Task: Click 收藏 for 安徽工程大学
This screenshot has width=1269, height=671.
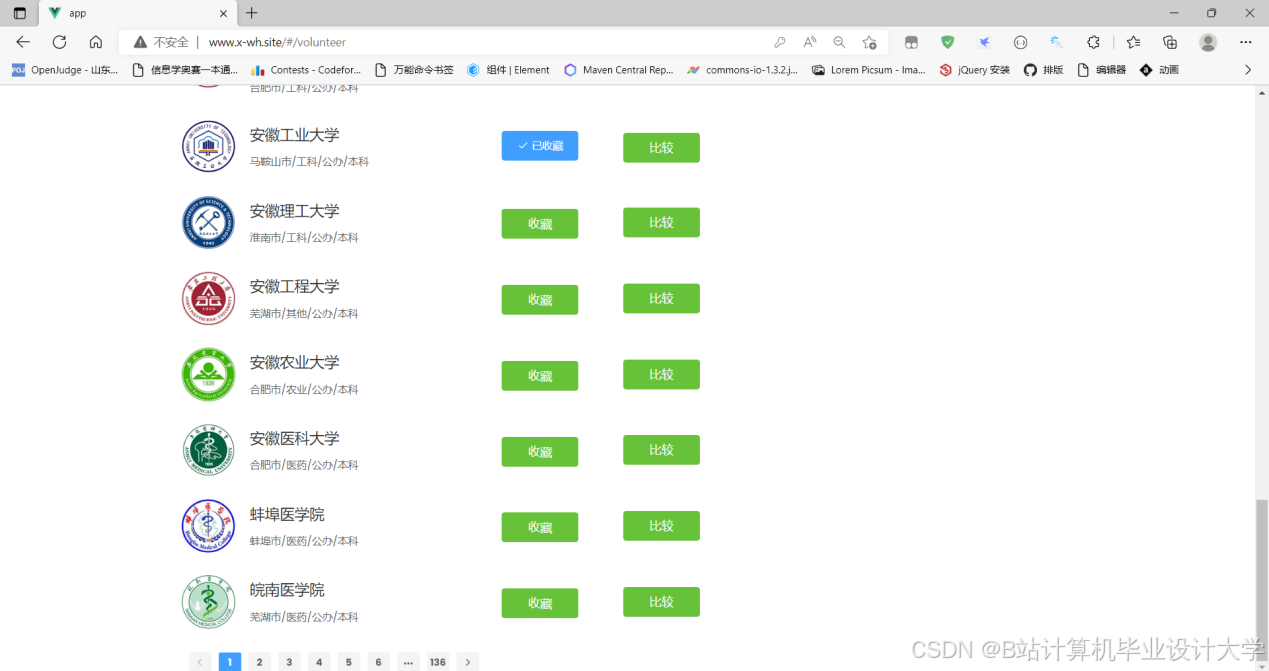Action: [x=540, y=300]
